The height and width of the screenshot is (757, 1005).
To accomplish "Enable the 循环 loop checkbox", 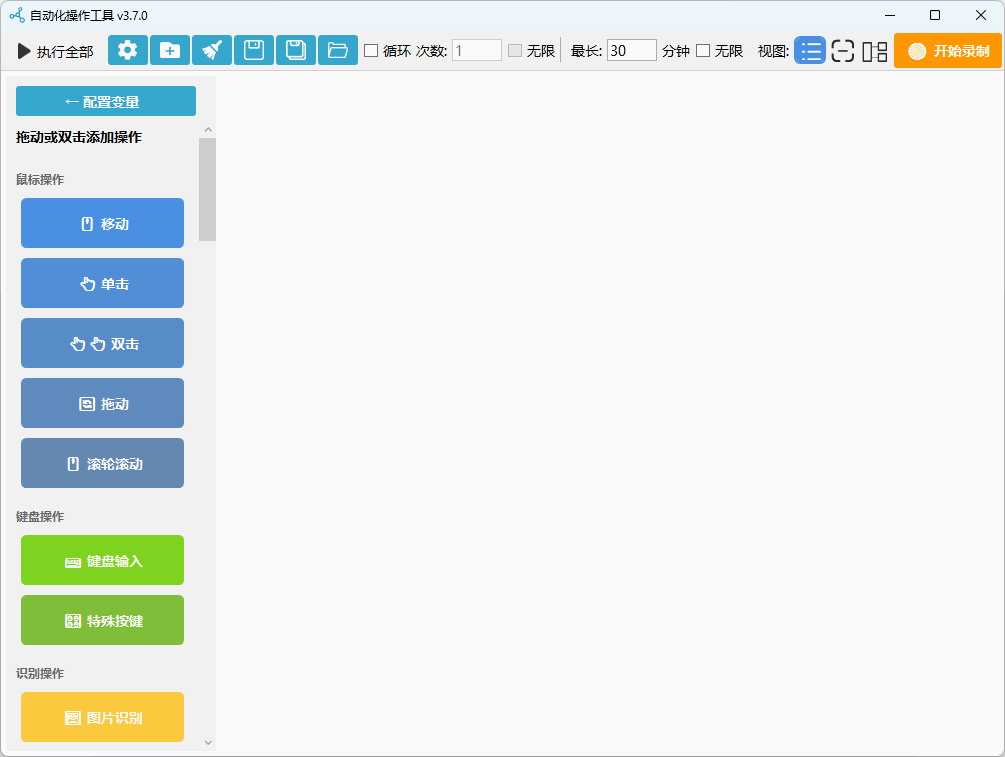I will (371, 51).
